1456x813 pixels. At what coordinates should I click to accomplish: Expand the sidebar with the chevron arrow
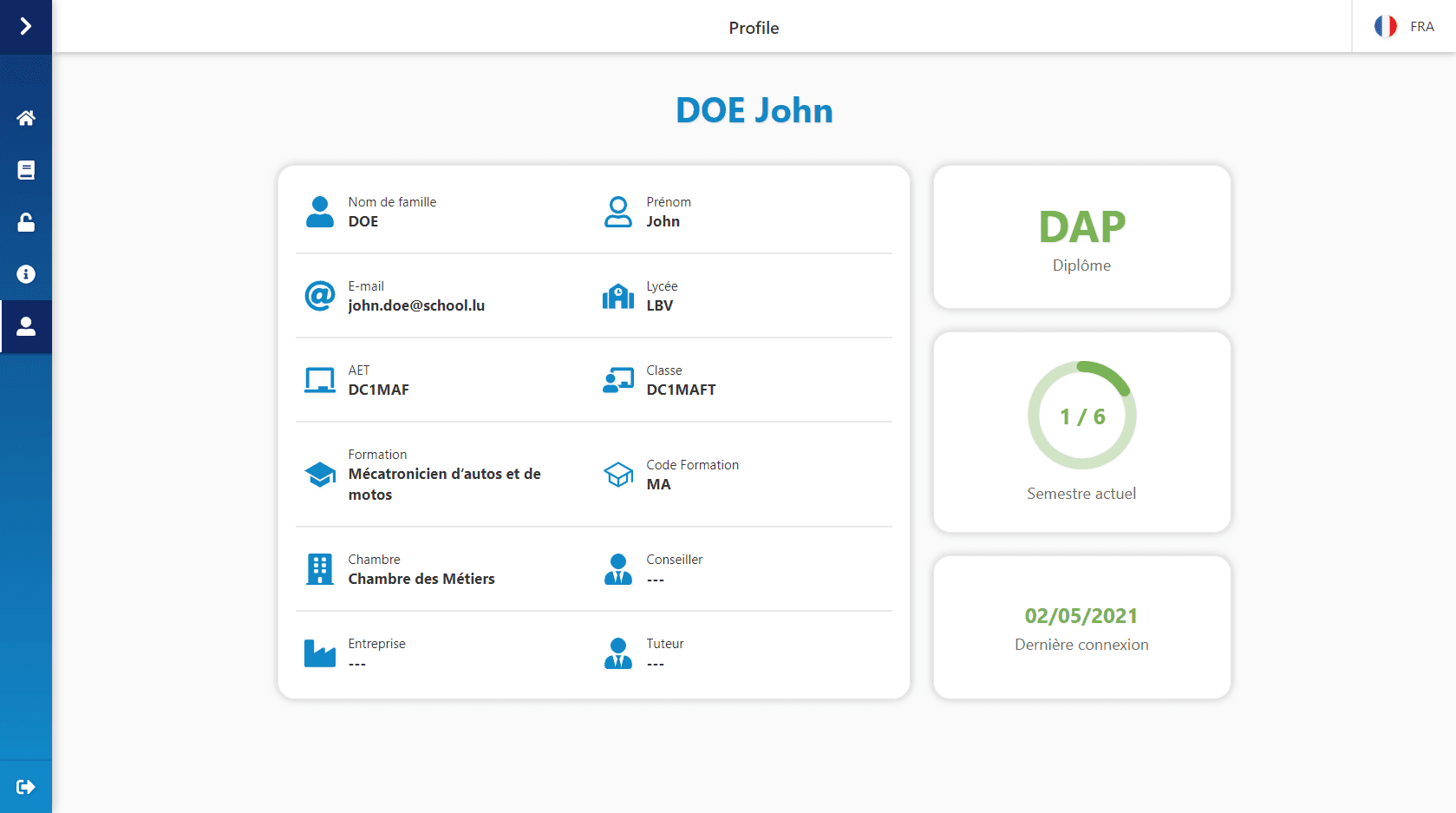click(26, 27)
